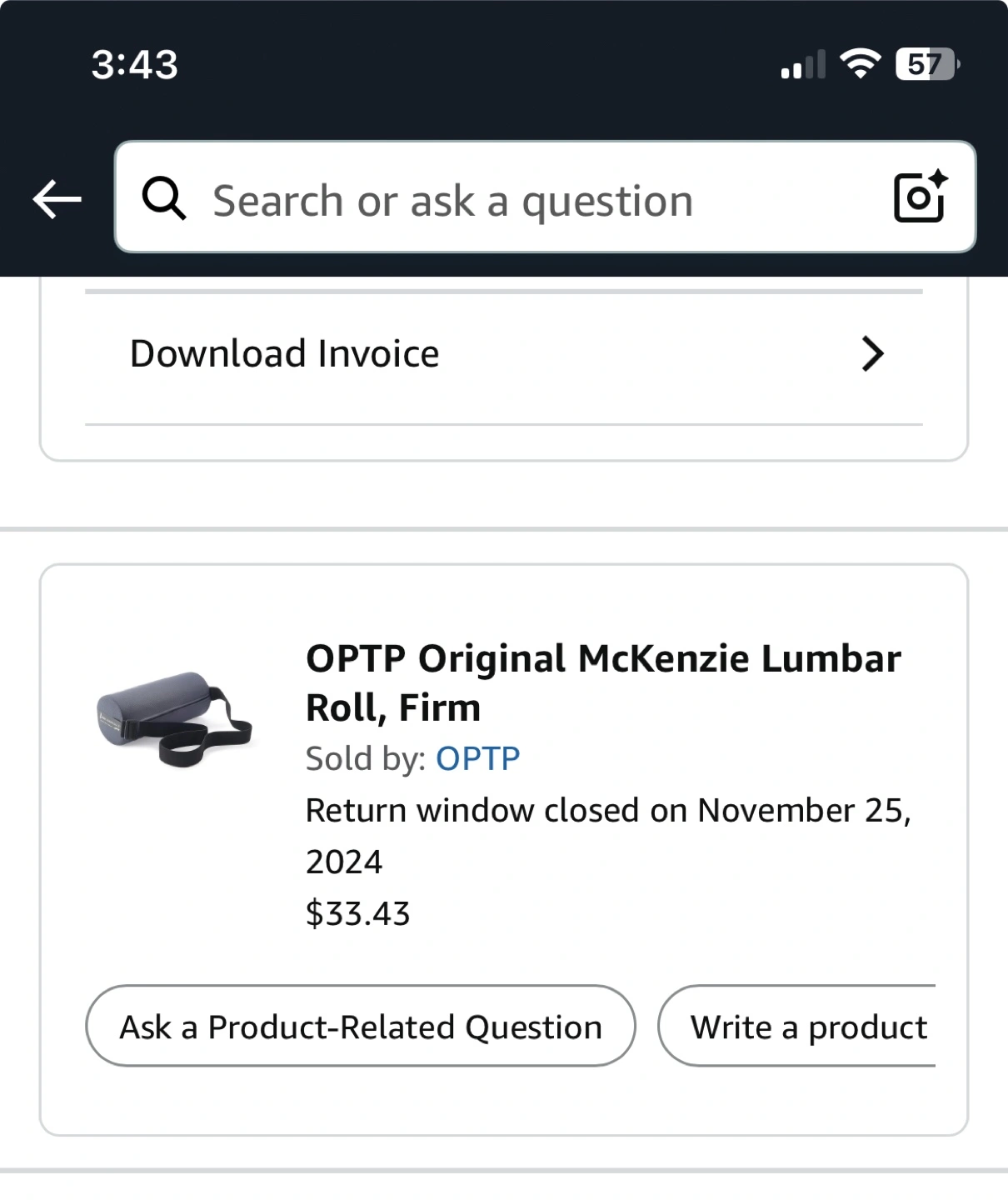Image resolution: width=1008 pixels, height=1200 pixels.
Task: Open the Download Invoice option
Action: pyautogui.click(x=285, y=354)
